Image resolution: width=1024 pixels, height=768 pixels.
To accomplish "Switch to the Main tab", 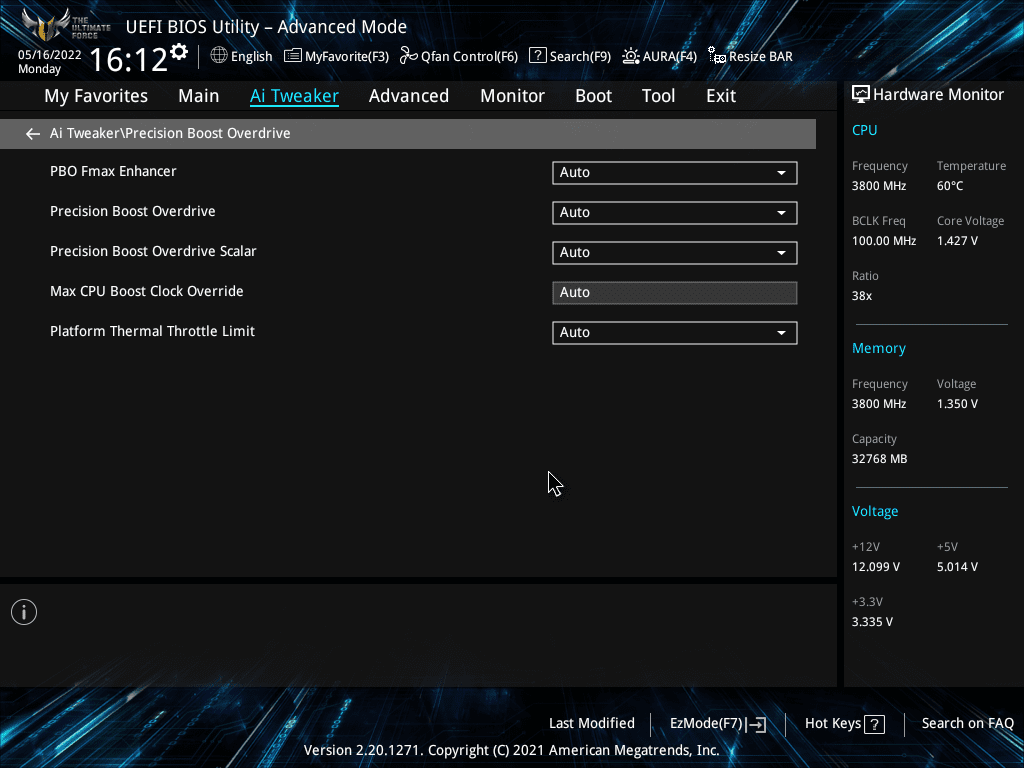I will [199, 96].
